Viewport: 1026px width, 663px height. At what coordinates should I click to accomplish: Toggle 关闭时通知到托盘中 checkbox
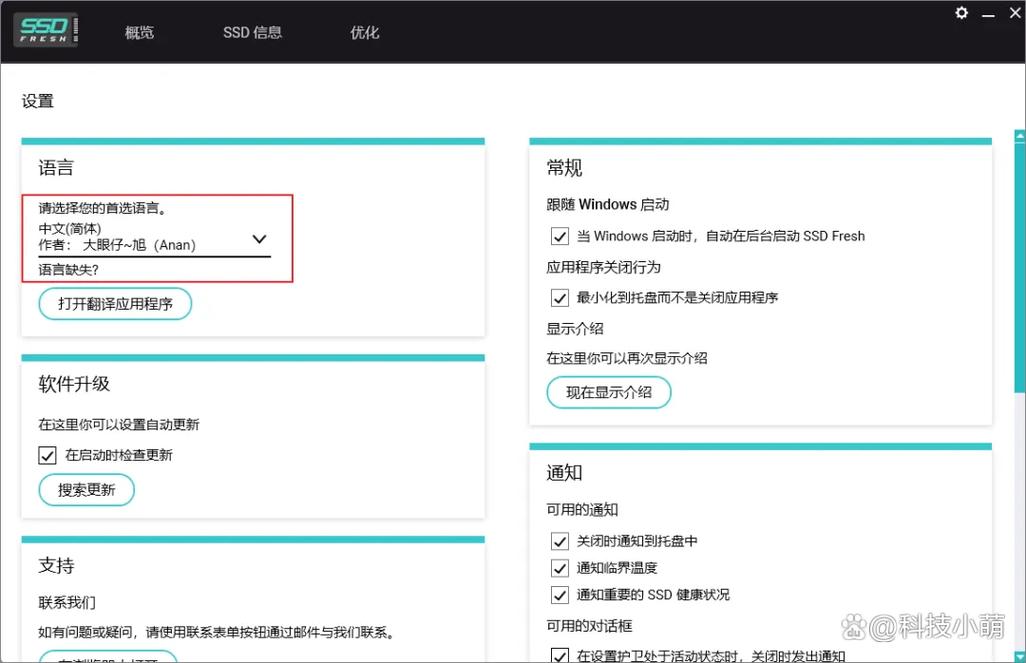click(559, 541)
